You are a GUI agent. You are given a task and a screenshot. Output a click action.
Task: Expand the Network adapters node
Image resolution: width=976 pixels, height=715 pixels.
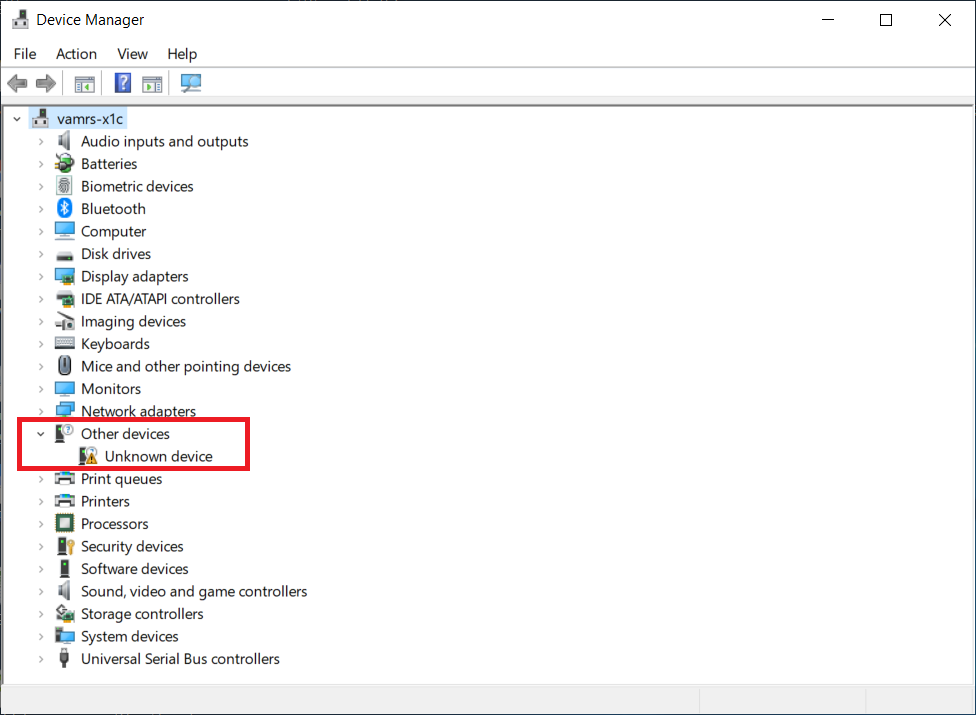click(x=40, y=411)
